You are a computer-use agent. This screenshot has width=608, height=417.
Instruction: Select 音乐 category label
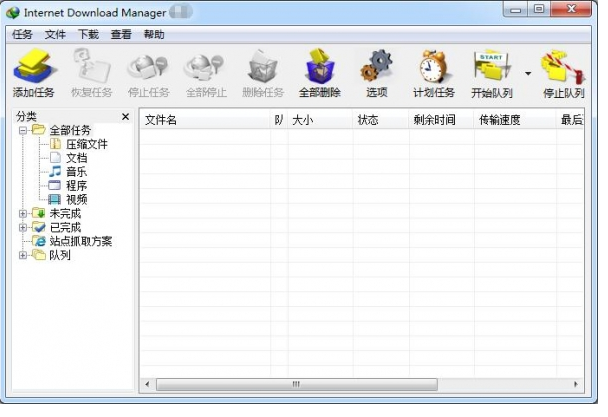76,172
